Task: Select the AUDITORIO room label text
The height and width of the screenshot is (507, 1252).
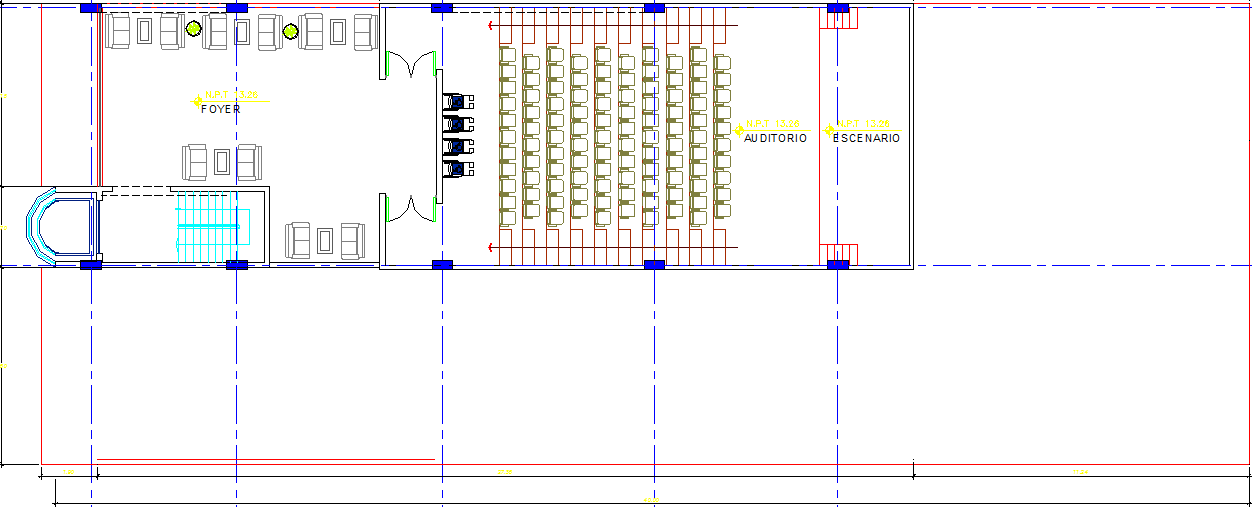Action: pos(775,139)
